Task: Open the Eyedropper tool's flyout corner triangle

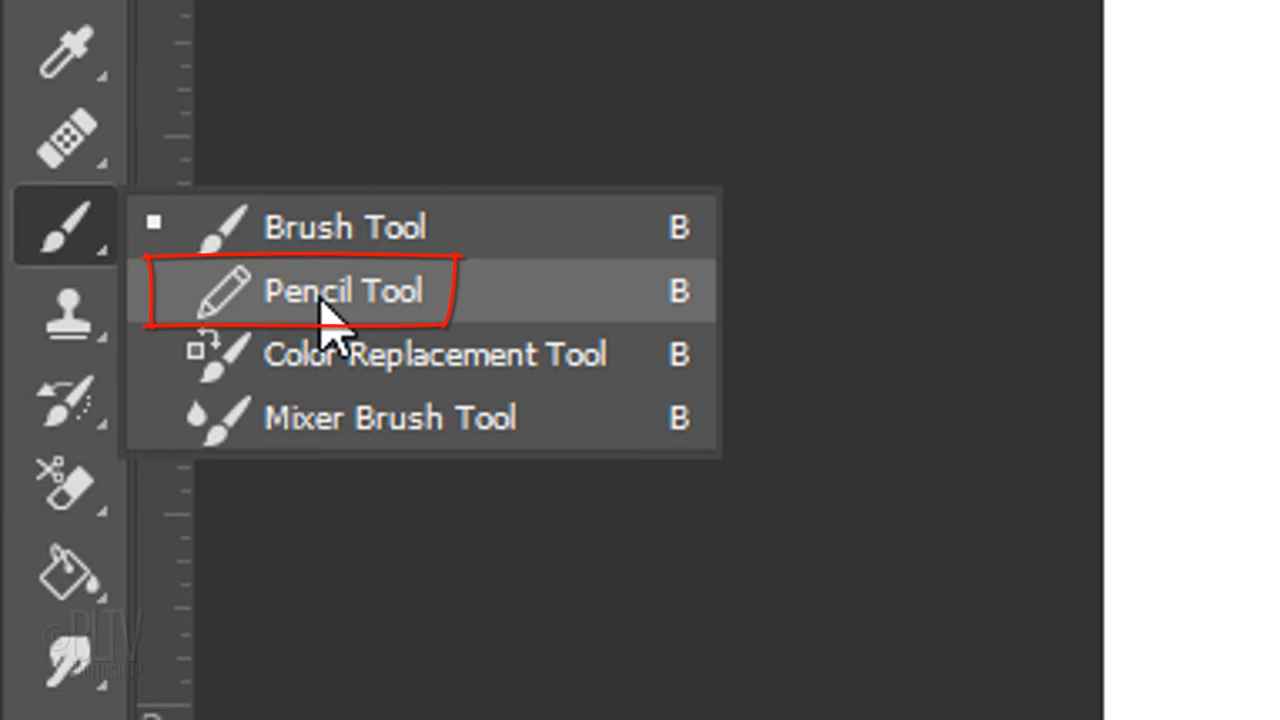Action: [x=102, y=76]
